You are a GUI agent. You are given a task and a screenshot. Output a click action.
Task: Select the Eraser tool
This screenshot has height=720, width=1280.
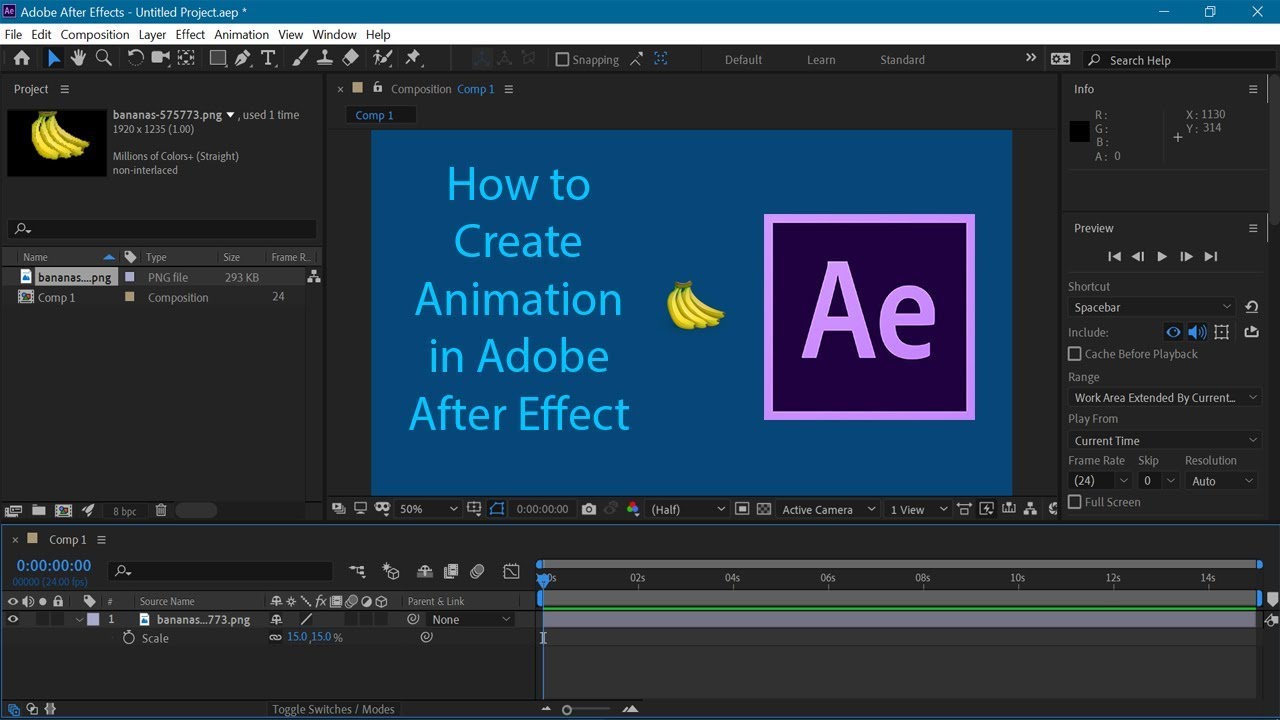point(350,59)
